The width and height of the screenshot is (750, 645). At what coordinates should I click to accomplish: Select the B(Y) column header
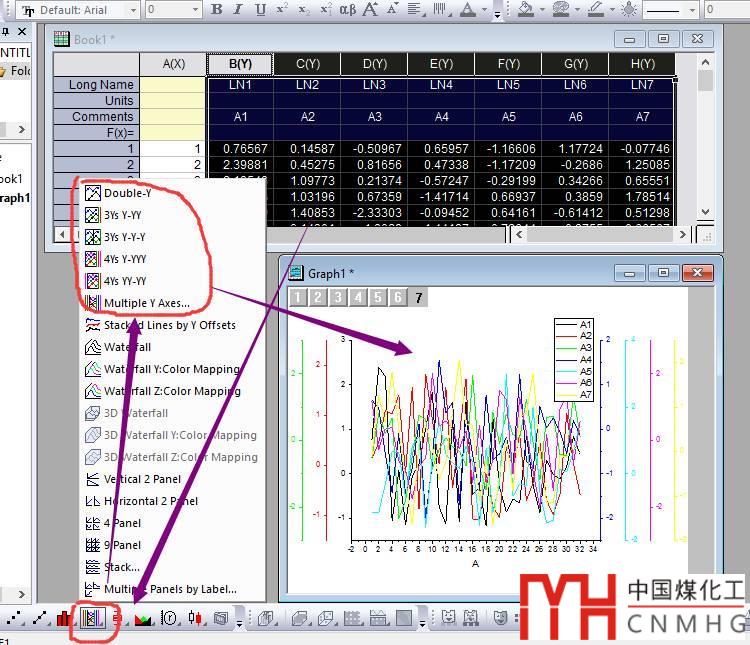click(240, 64)
